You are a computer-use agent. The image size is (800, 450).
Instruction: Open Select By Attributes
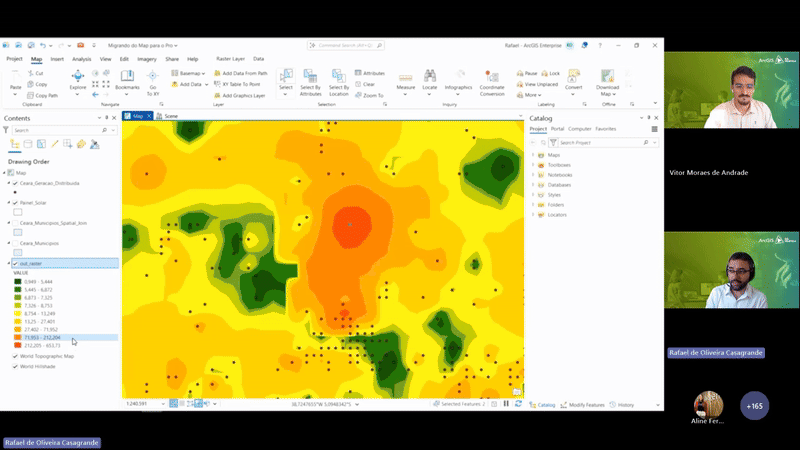click(310, 83)
